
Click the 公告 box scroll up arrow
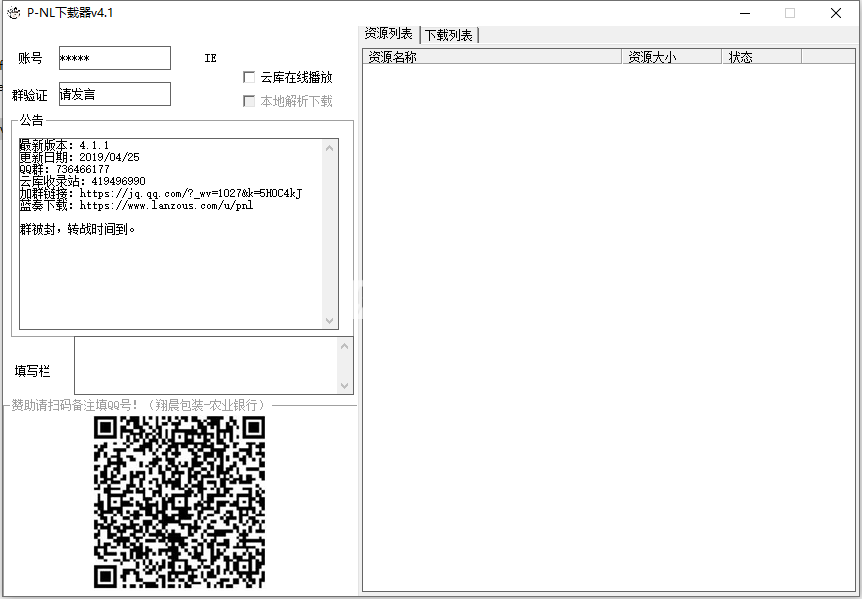330,148
